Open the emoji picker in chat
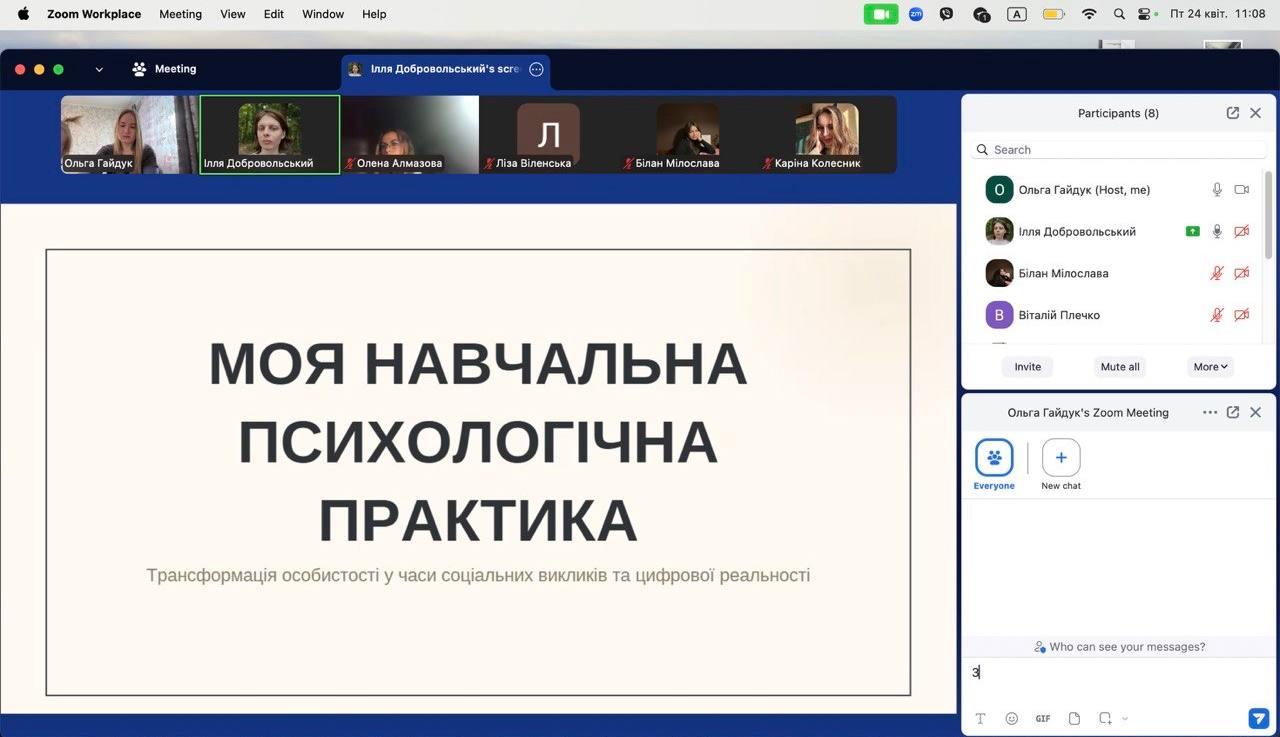The width and height of the screenshot is (1280, 737). pos(1011,718)
